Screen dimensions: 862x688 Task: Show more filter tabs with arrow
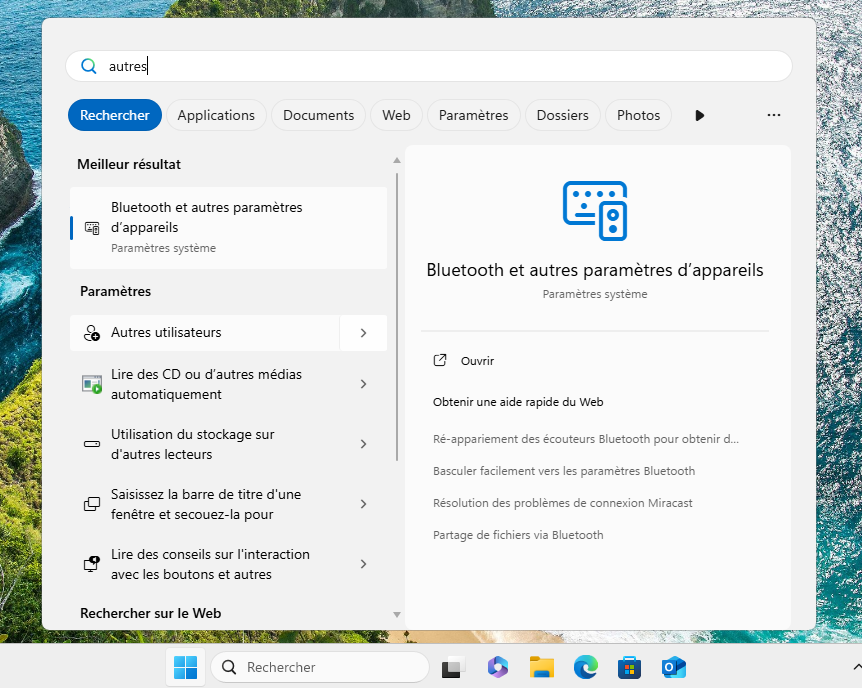click(x=699, y=115)
